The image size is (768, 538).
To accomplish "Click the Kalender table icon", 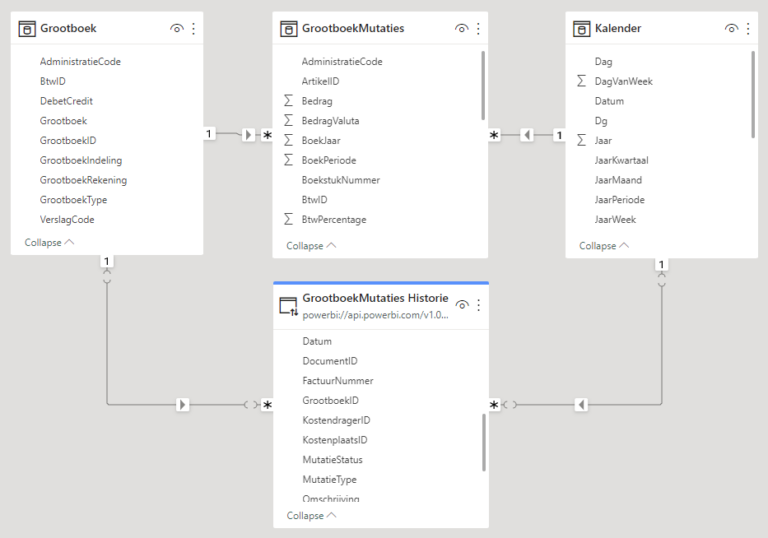I will (x=581, y=29).
